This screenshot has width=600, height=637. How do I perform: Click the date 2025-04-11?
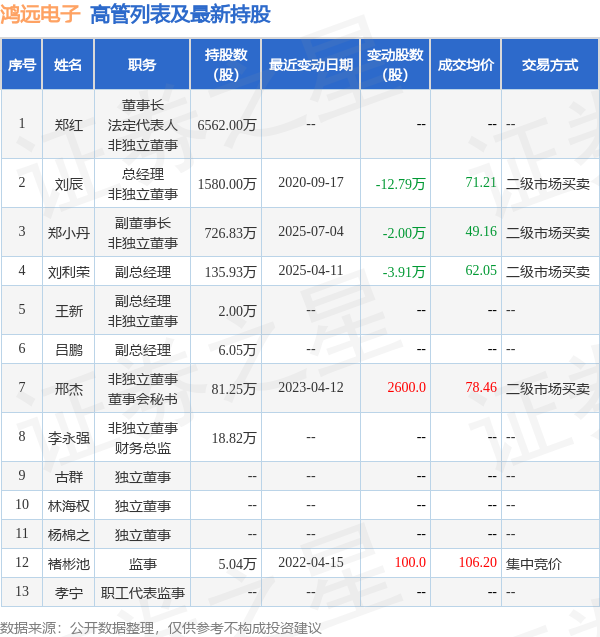311,270
